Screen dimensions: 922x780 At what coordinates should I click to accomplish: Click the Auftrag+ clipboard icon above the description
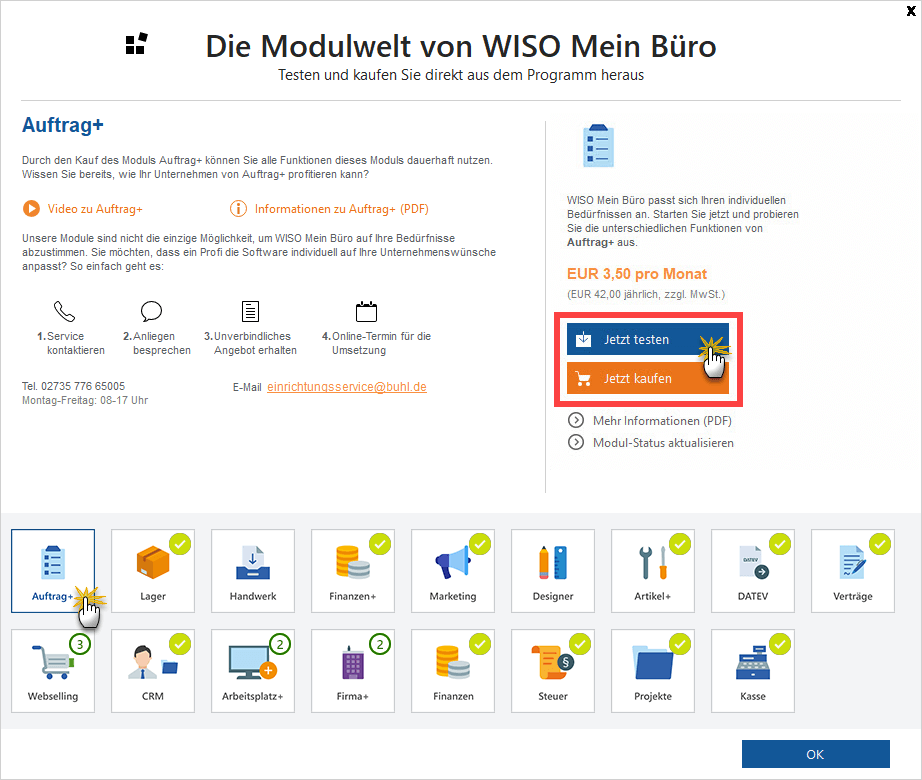(599, 145)
